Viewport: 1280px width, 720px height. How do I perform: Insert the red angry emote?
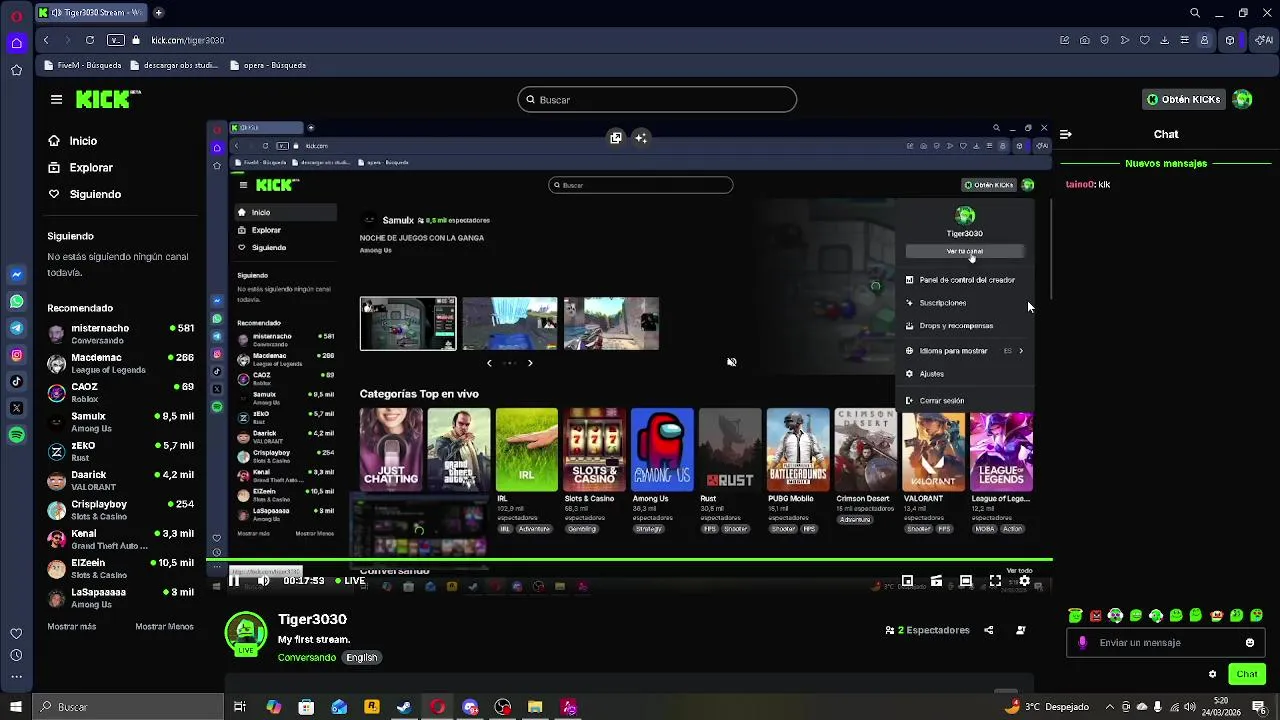point(1096,616)
